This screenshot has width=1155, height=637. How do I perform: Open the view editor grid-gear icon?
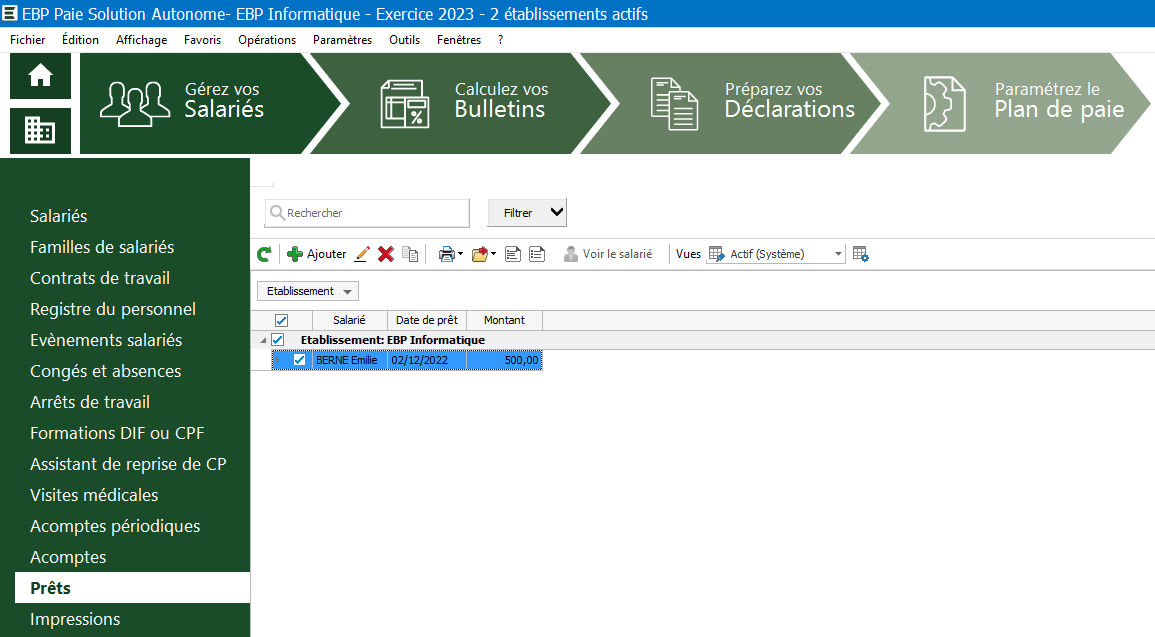coord(860,254)
